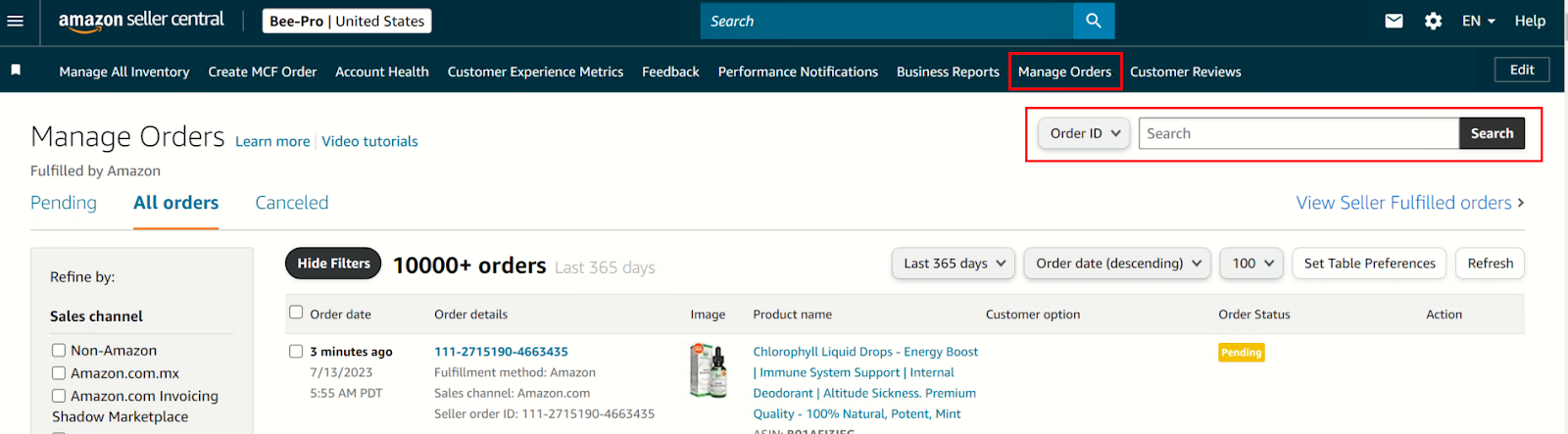Focus the top global Search field
This screenshot has height=434, width=1568.
(x=887, y=21)
